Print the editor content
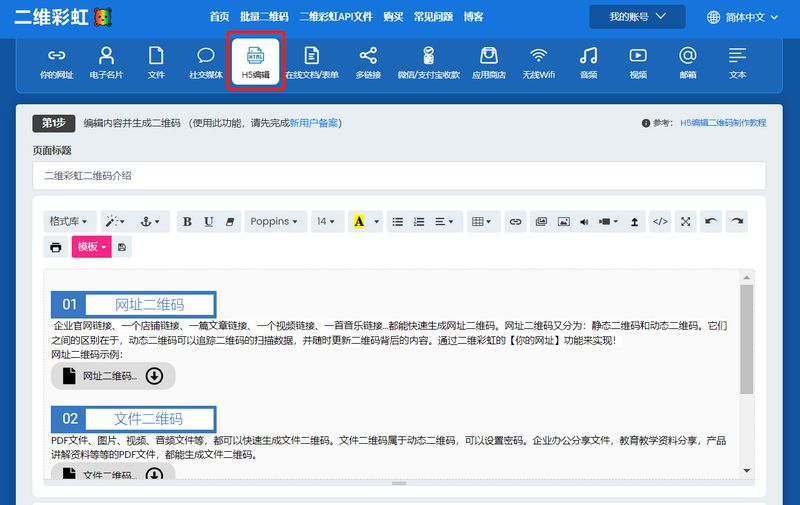800x505 pixels. click(x=56, y=247)
